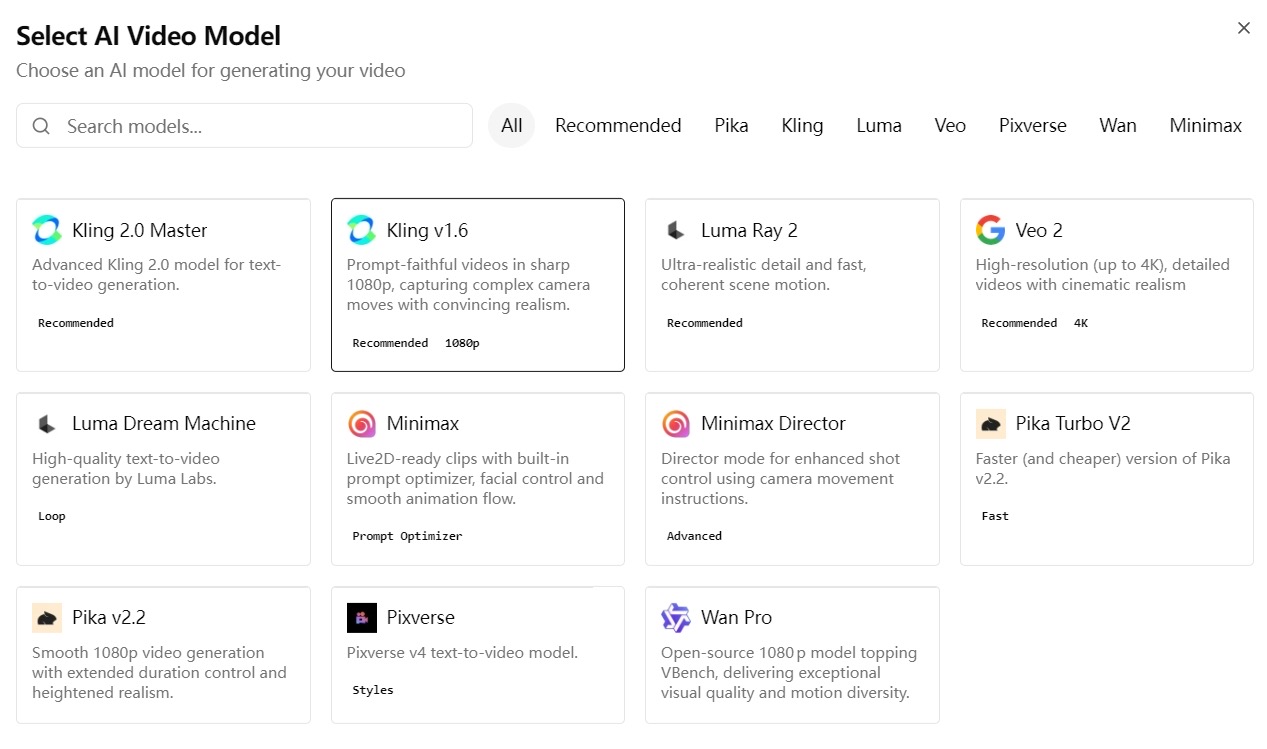This screenshot has width=1267, height=749.
Task: Click the Wan Pro logo icon
Action: coord(676,617)
